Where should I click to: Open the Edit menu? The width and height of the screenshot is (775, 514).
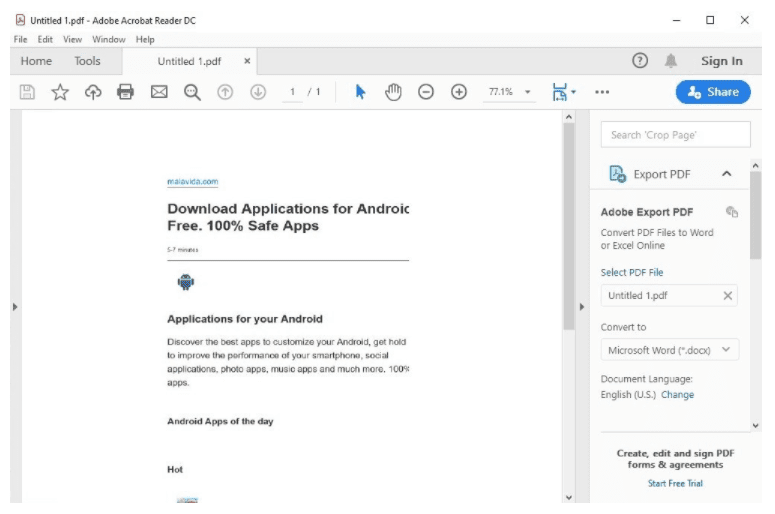(45, 40)
